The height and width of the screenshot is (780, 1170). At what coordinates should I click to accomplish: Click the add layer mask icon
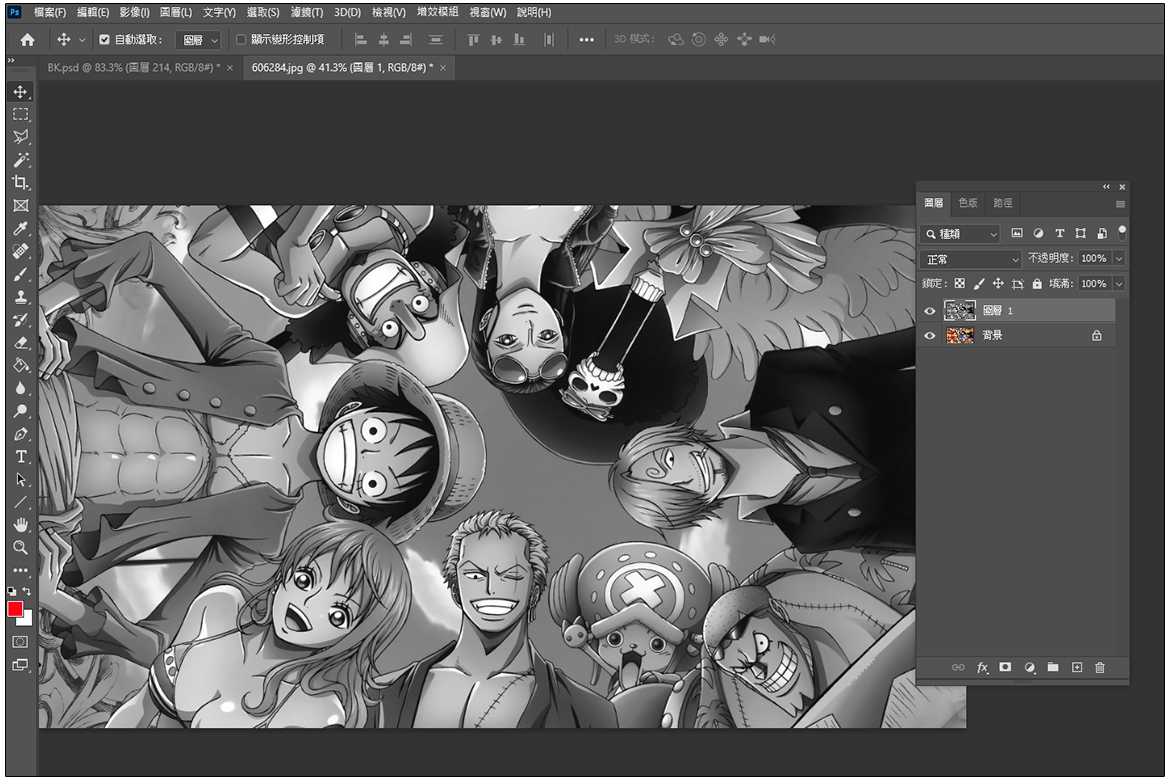point(1005,667)
